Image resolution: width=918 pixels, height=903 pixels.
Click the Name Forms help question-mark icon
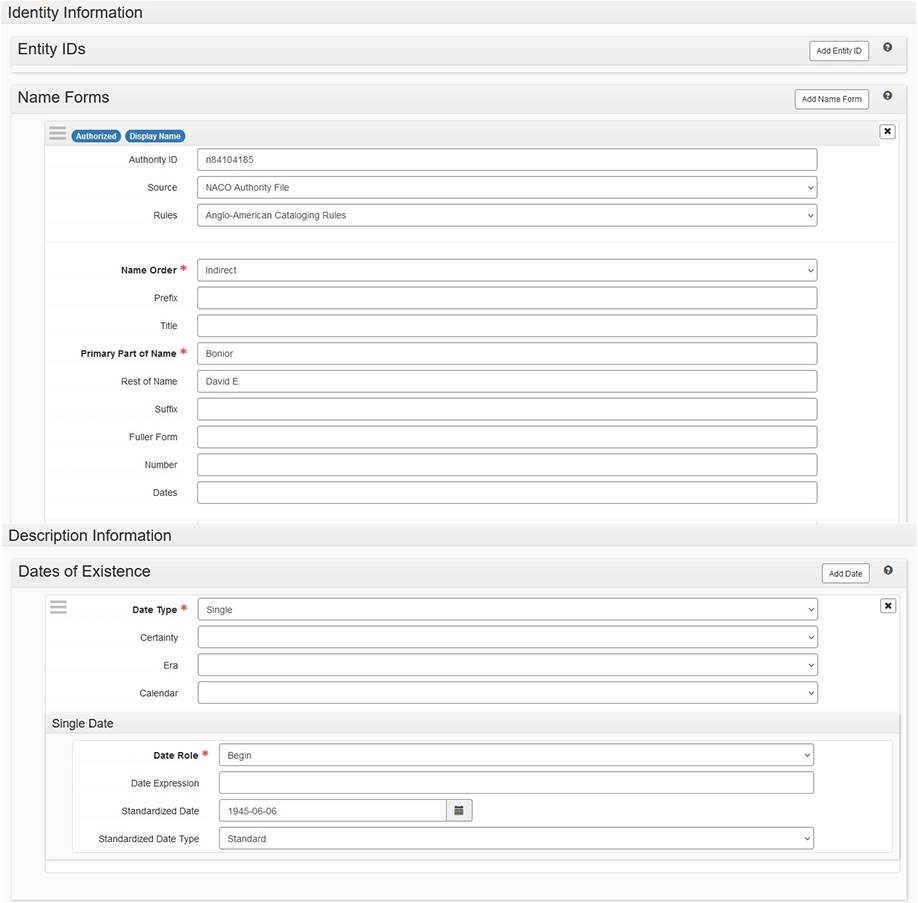tap(887, 96)
